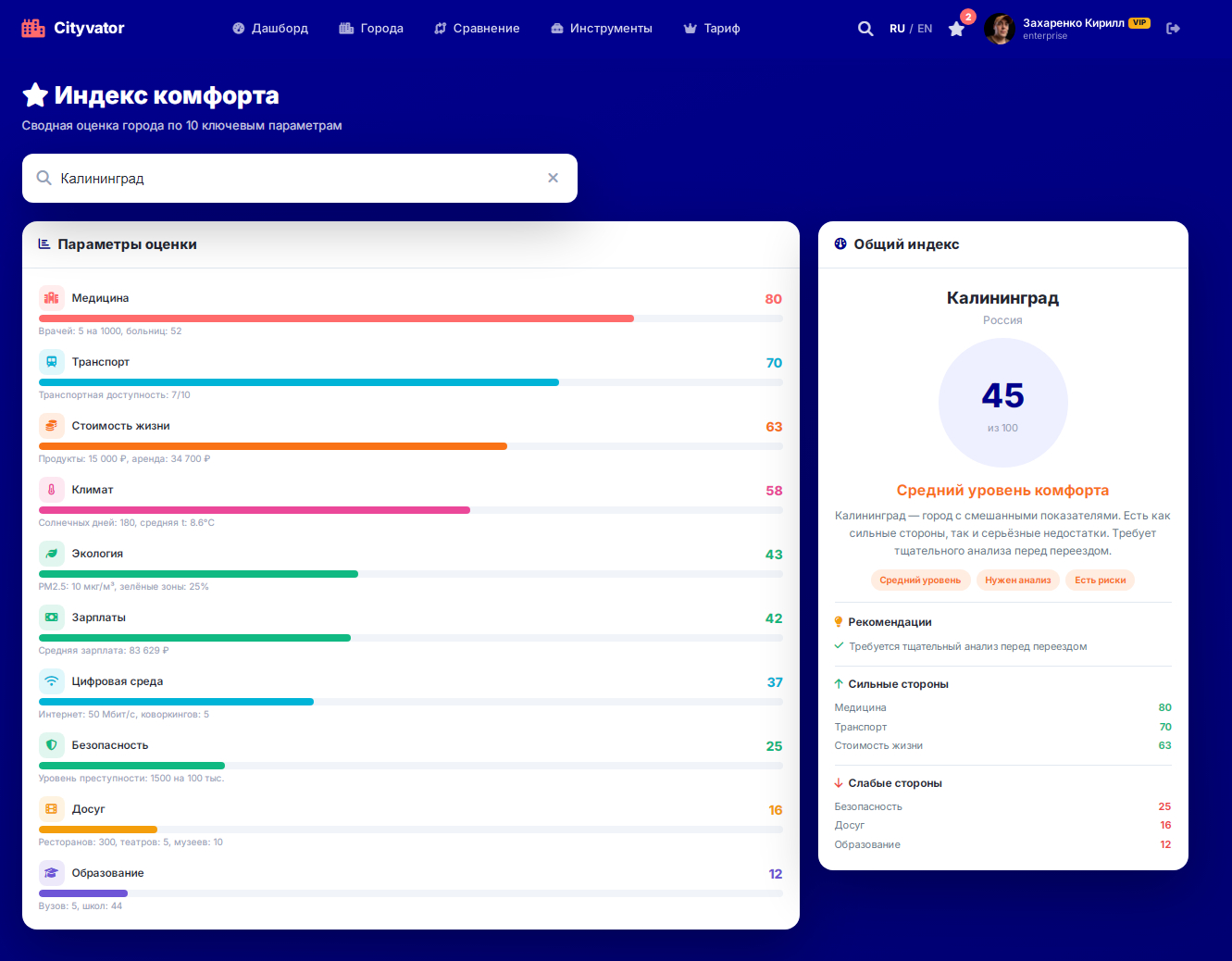Click the Есть риски tag
This screenshot has width=1232, height=961.
(x=1100, y=580)
